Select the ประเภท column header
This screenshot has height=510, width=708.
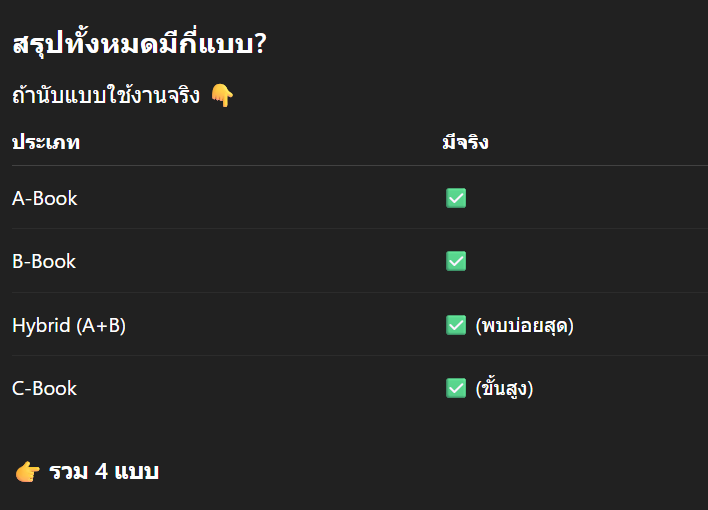pos(46,142)
